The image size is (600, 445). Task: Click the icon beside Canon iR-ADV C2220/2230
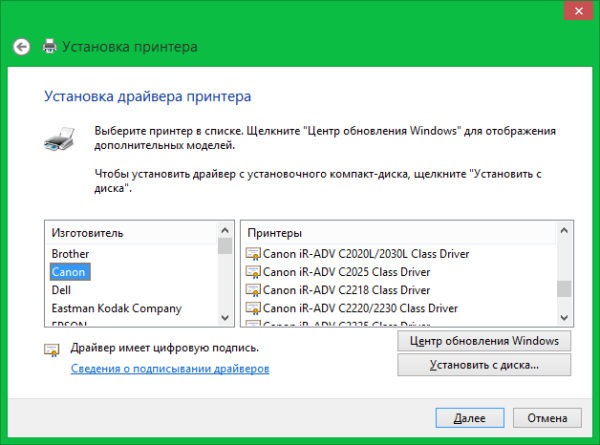(x=252, y=308)
